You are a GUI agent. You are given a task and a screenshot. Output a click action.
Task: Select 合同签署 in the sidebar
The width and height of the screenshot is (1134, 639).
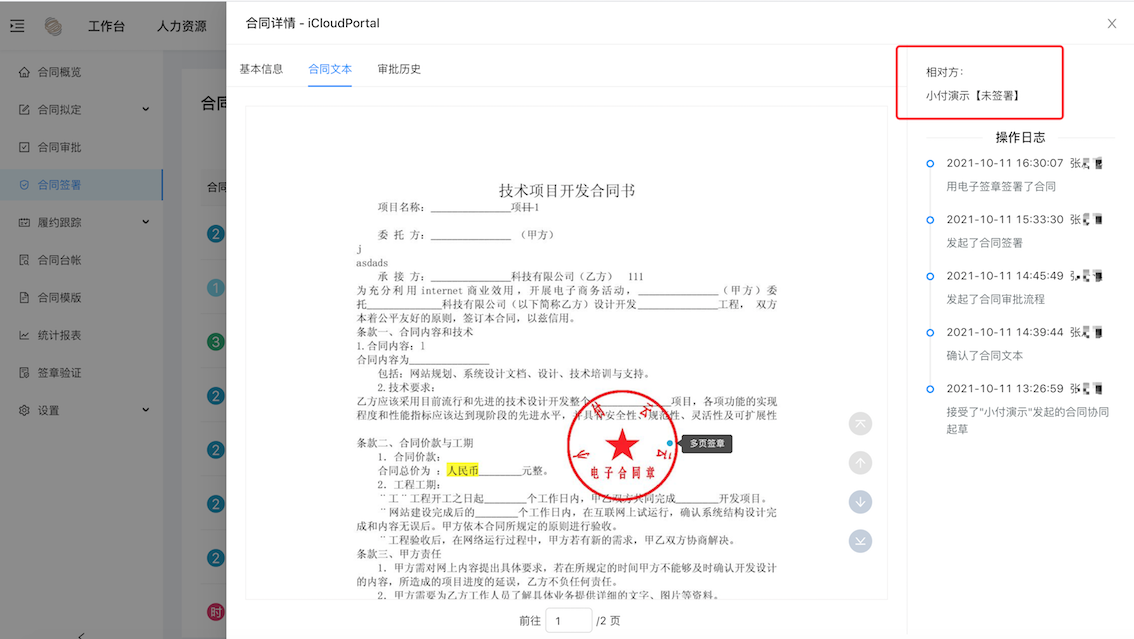[x=59, y=184]
